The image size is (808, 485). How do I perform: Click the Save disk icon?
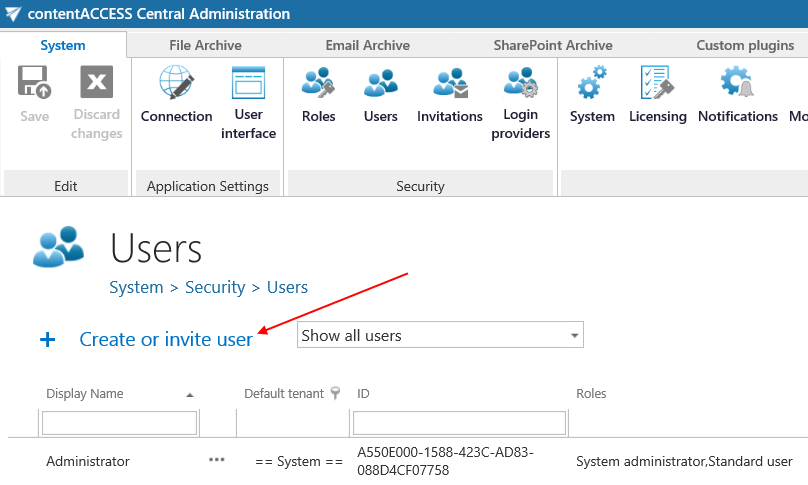pyautogui.click(x=34, y=83)
